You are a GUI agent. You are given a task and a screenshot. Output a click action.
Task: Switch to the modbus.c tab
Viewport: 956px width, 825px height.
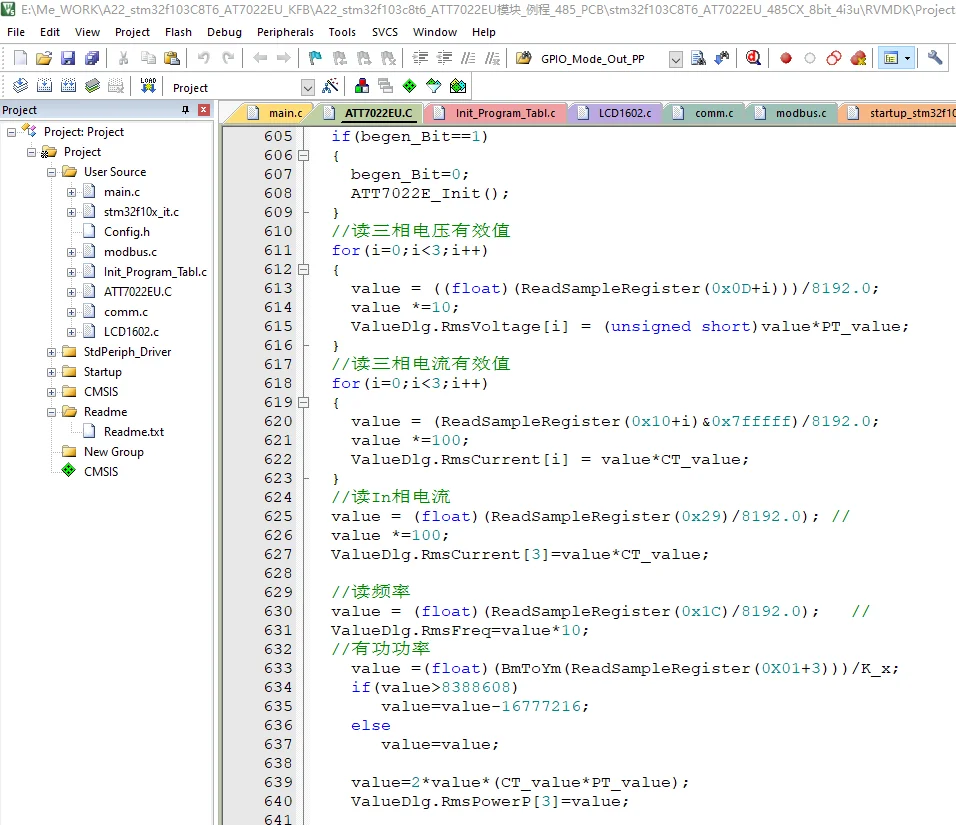(x=799, y=113)
